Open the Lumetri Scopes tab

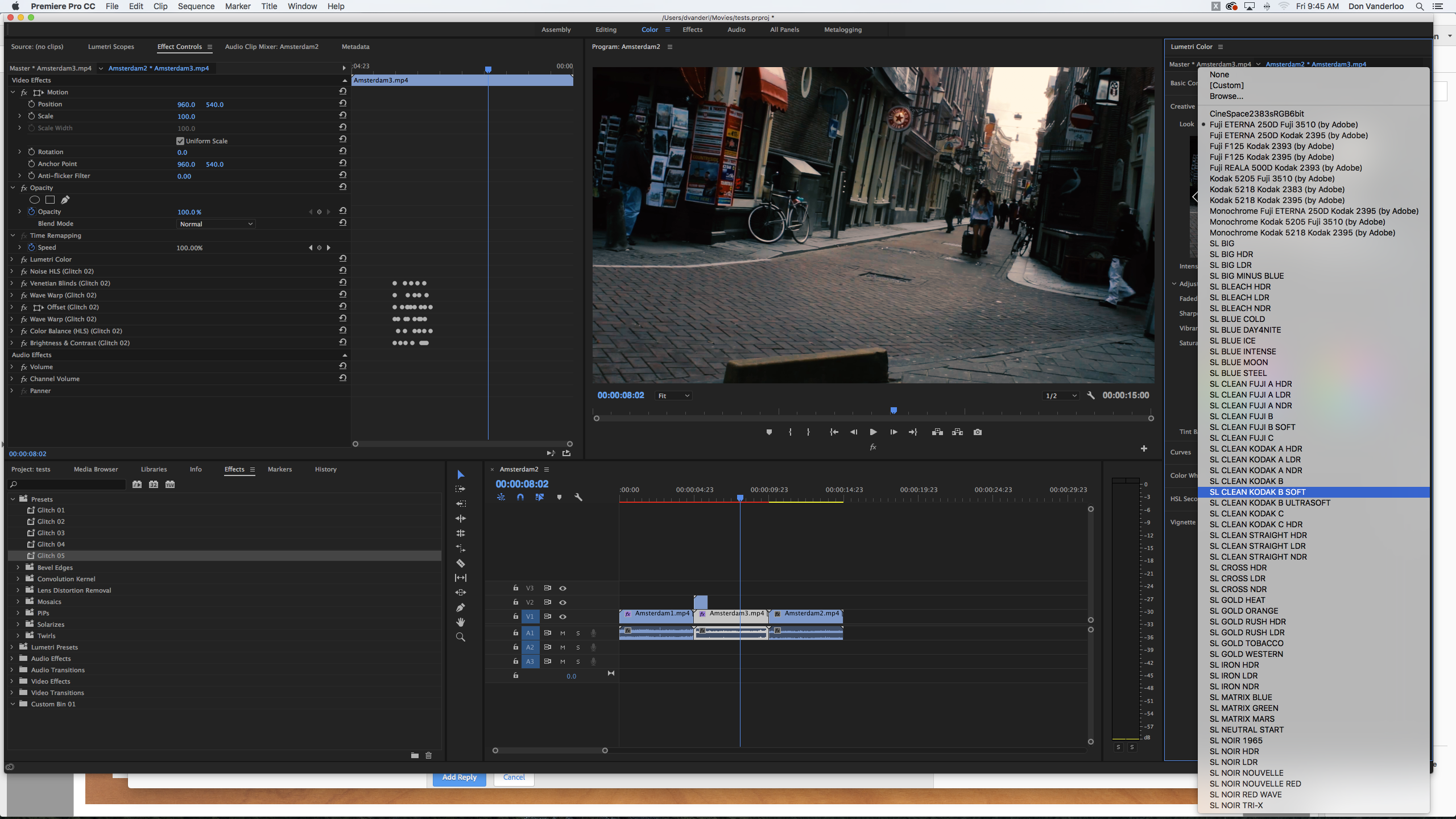pos(111,47)
